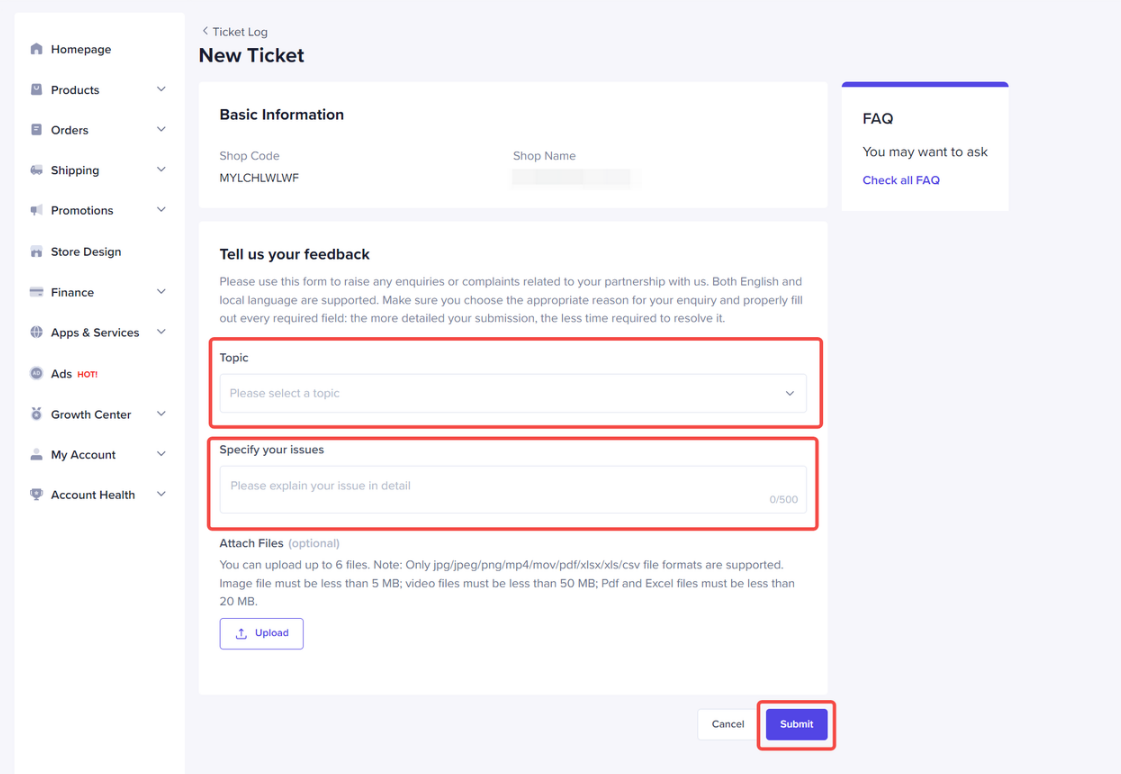Open Shipping via its sidebar icon
This screenshot has width=1121, height=774.
pyautogui.click(x=35, y=170)
